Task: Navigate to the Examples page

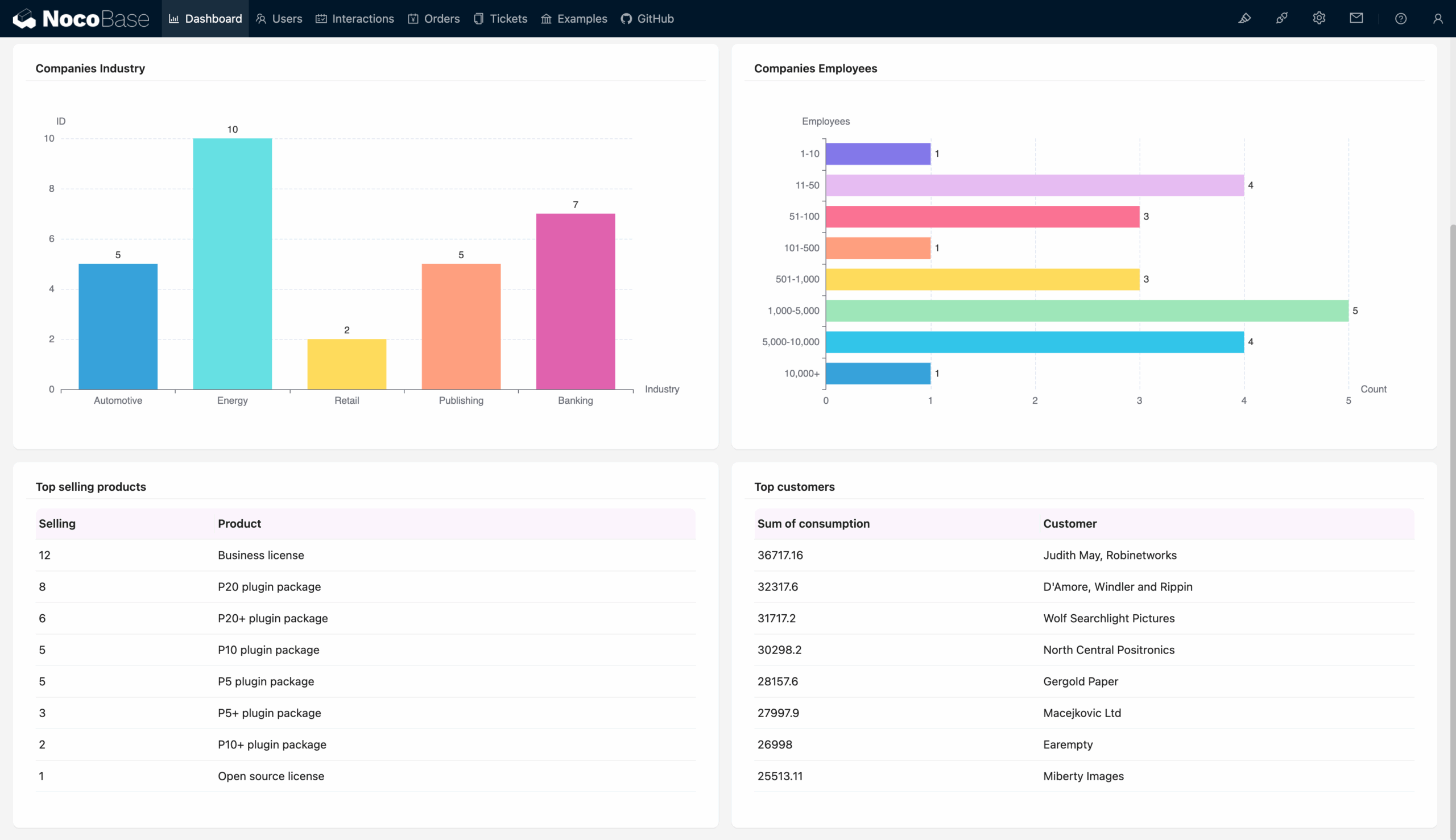Action: [573, 18]
